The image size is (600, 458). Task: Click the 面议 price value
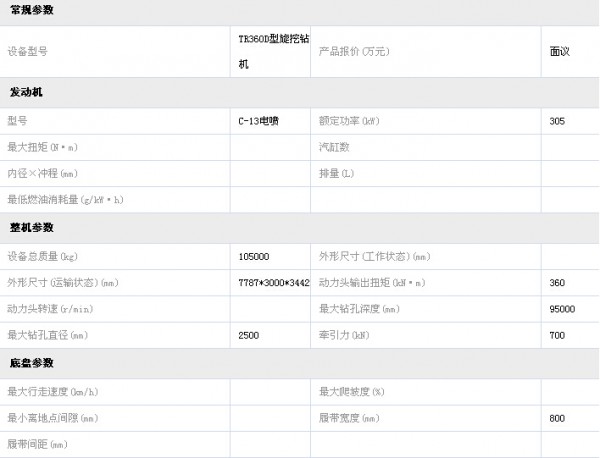coord(559,50)
